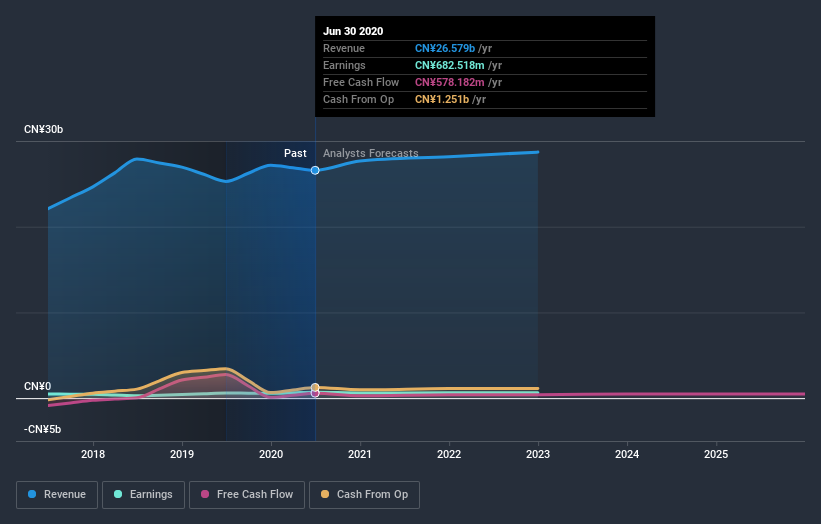This screenshot has width=821, height=524.
Task: Select the 2021 x-axis label
Action: pos(360,454)
